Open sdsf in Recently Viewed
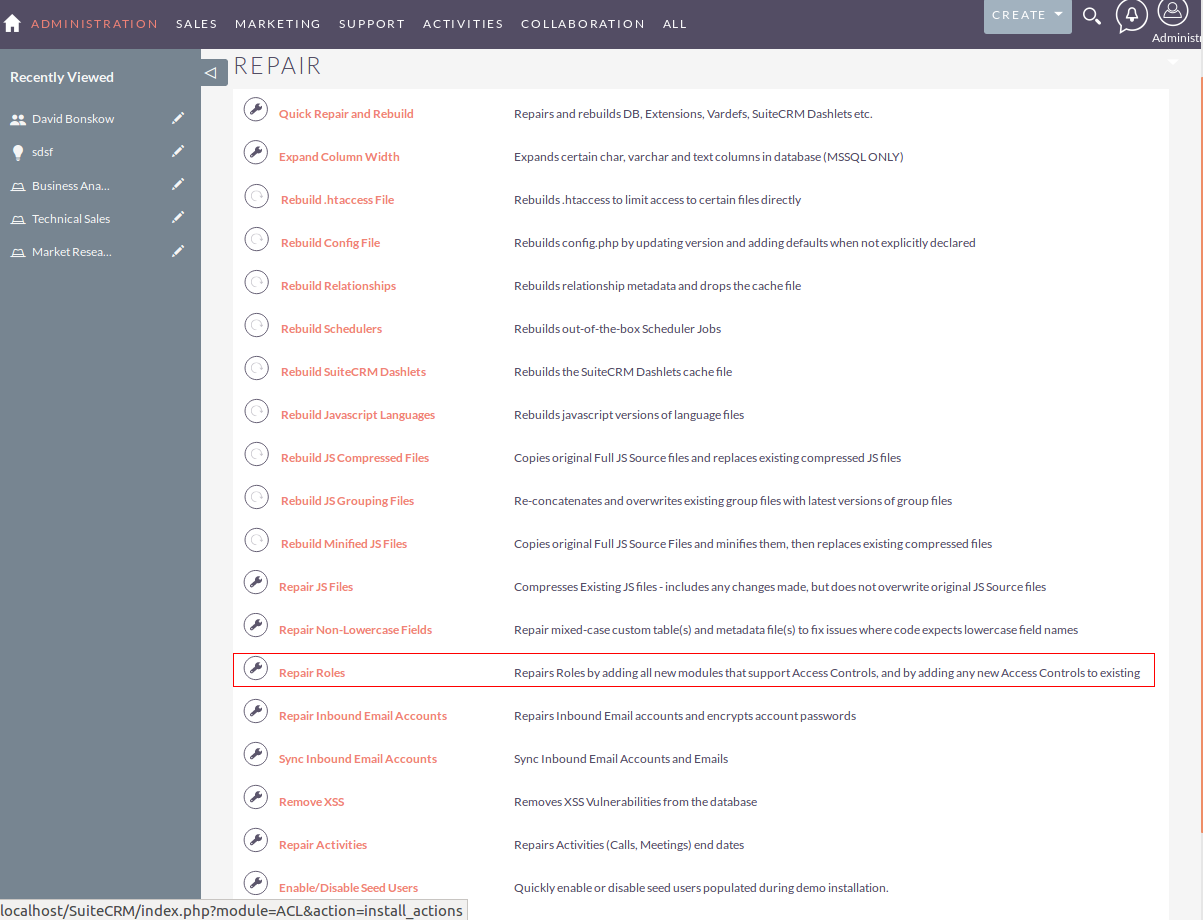Image resolution: width=1203 pixels, height=920 pixels. click(x=42, y=153)
